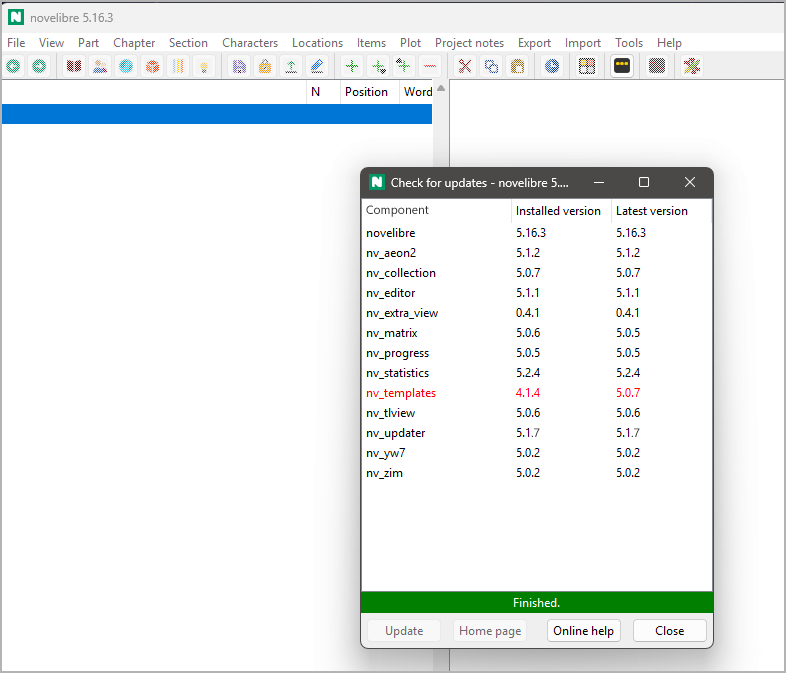The image size is (786, 673).
Task: Open the Help menu
Action: tap(669, 43)
